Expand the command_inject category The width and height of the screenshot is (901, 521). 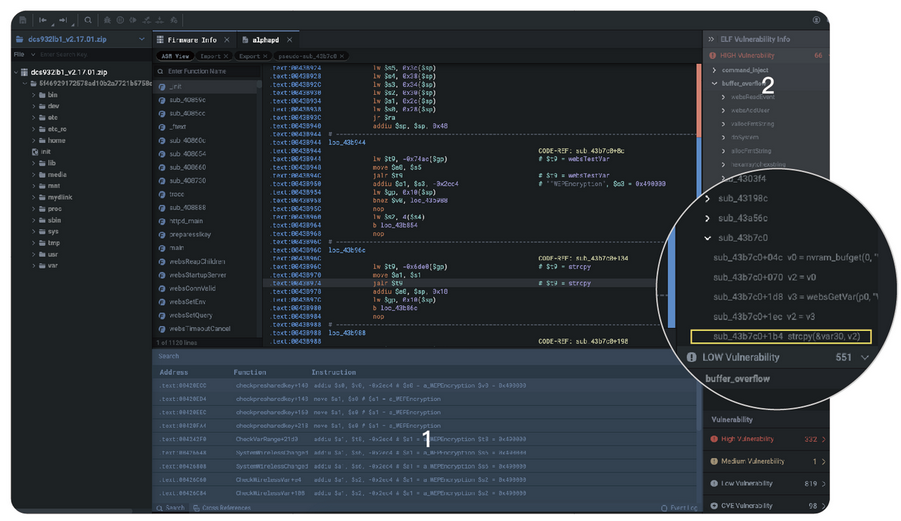tap(714, 70)
